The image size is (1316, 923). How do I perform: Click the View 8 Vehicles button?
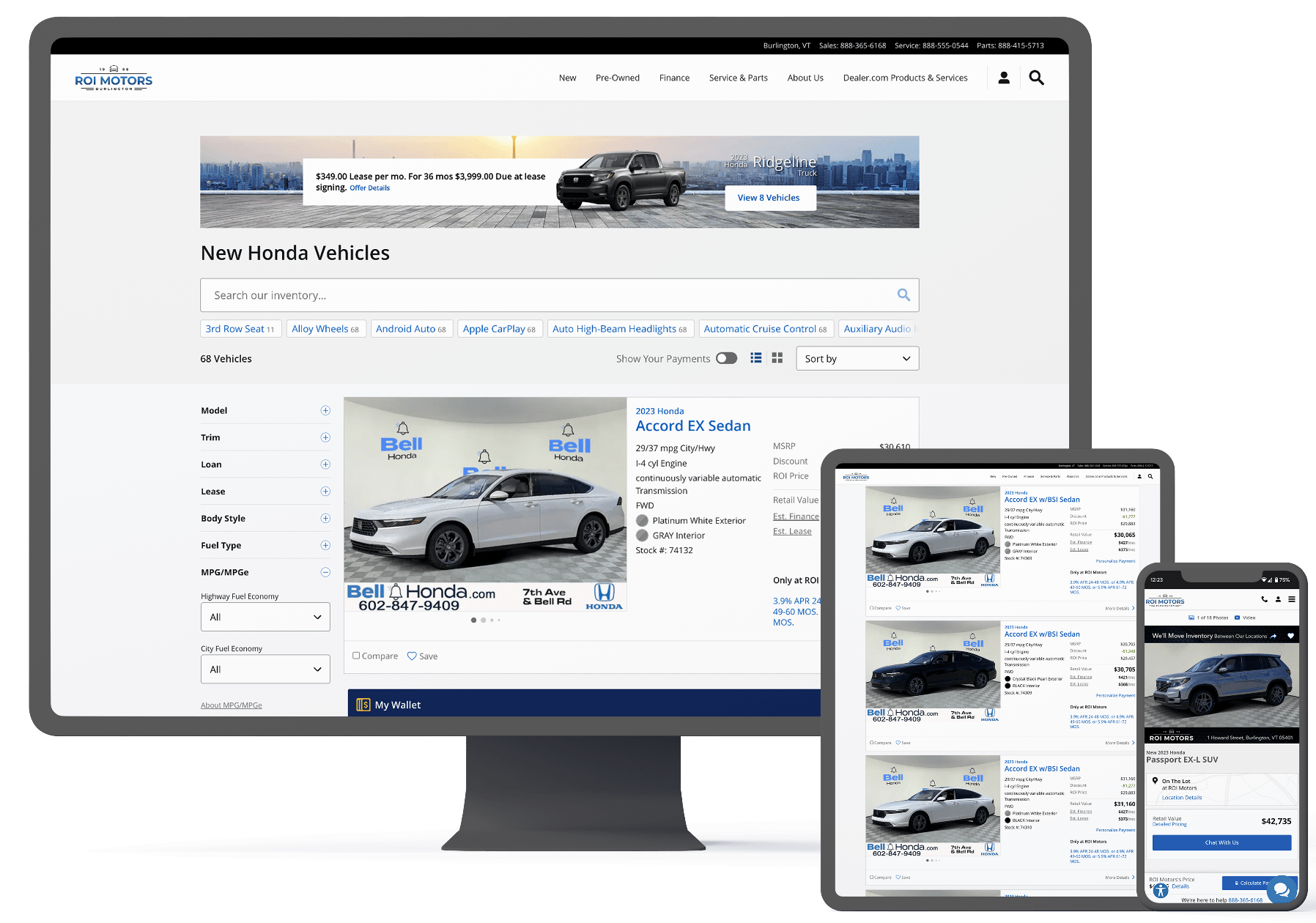[770, 198]
